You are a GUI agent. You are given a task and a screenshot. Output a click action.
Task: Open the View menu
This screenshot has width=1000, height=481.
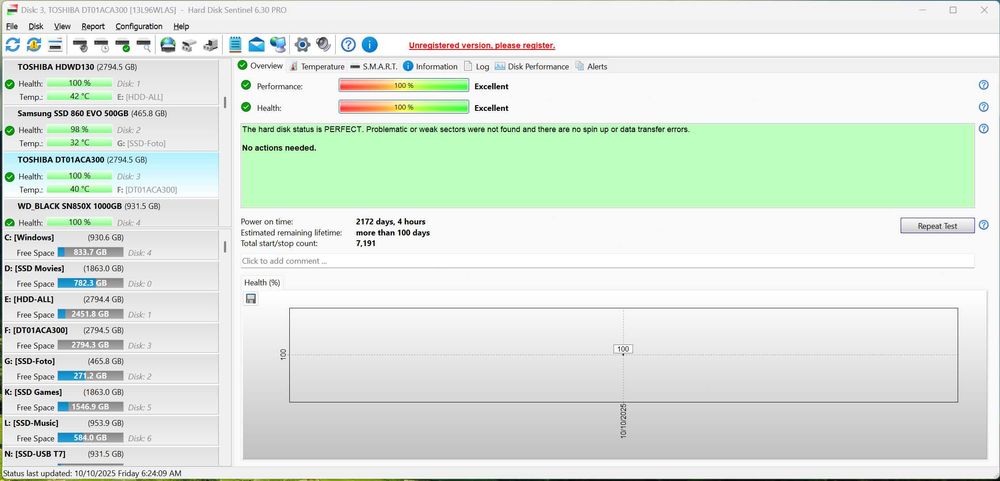click(62, 26)
